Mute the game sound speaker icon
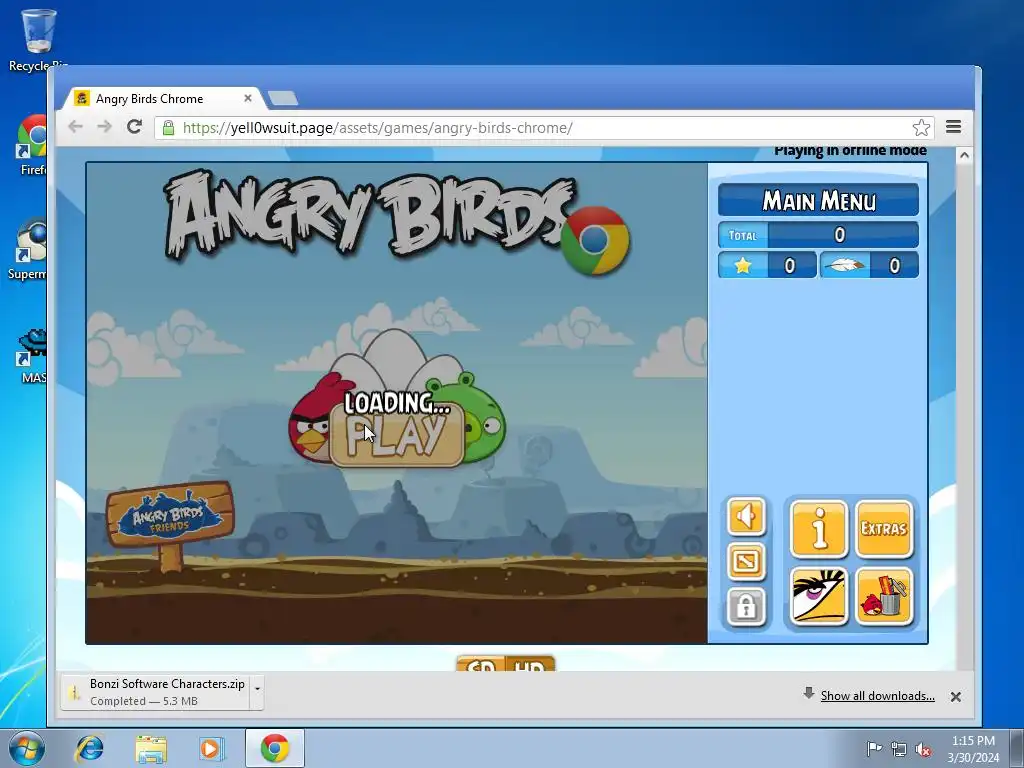The width and height of the screenshot is (1024, 768). tap(746, 516)
